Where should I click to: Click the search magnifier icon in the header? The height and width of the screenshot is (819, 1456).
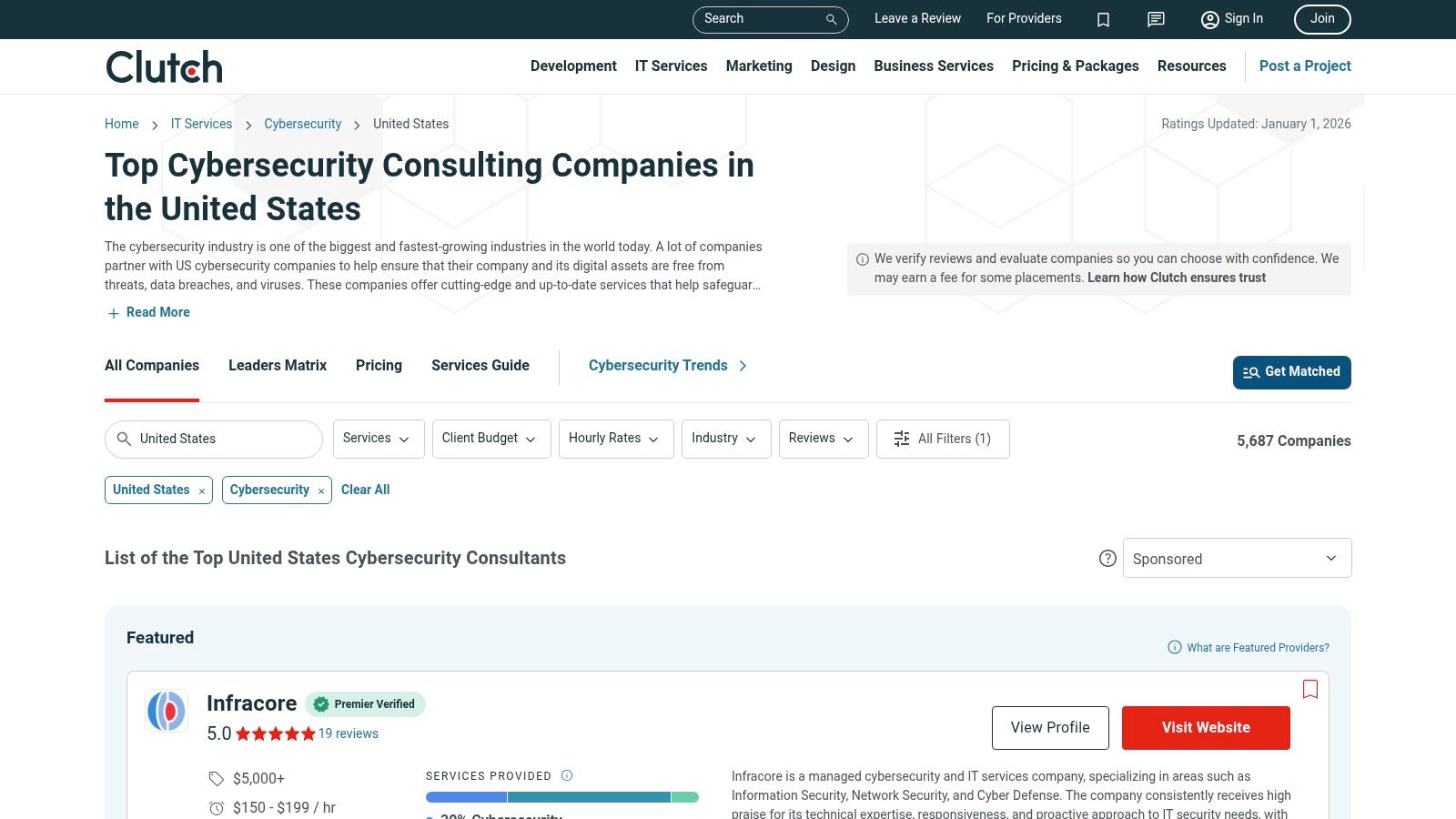click(x=830, y=19)
